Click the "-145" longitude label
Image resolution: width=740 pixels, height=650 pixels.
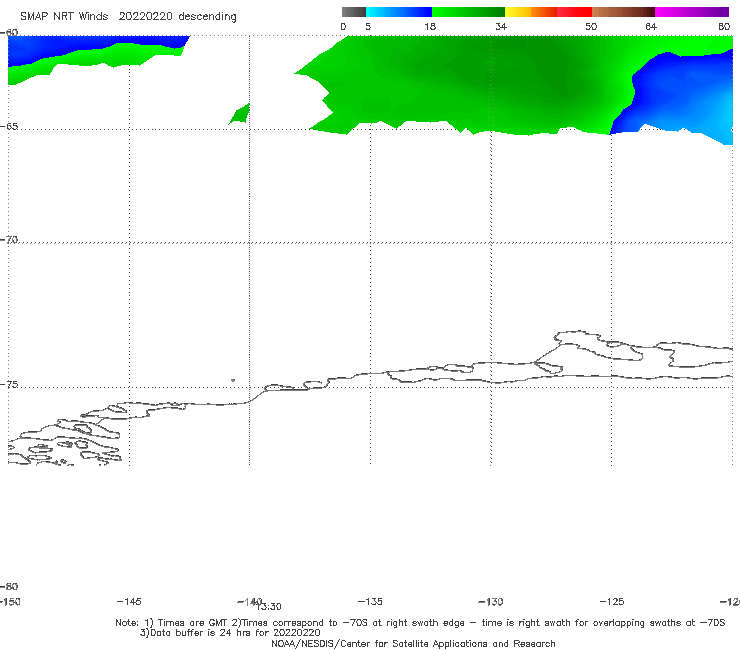(129, 602)
